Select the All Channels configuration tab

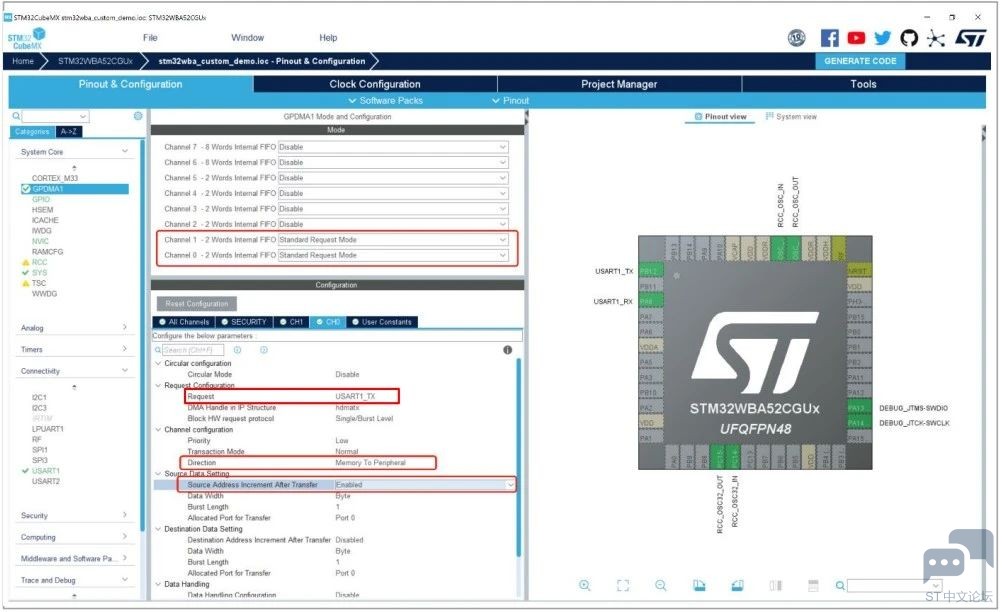(185, 322)
